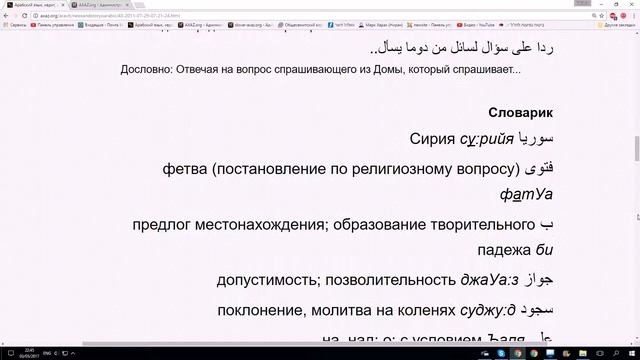Open the Входящие Почта bookmark
The image size is (640, 360).
point(100,25)
